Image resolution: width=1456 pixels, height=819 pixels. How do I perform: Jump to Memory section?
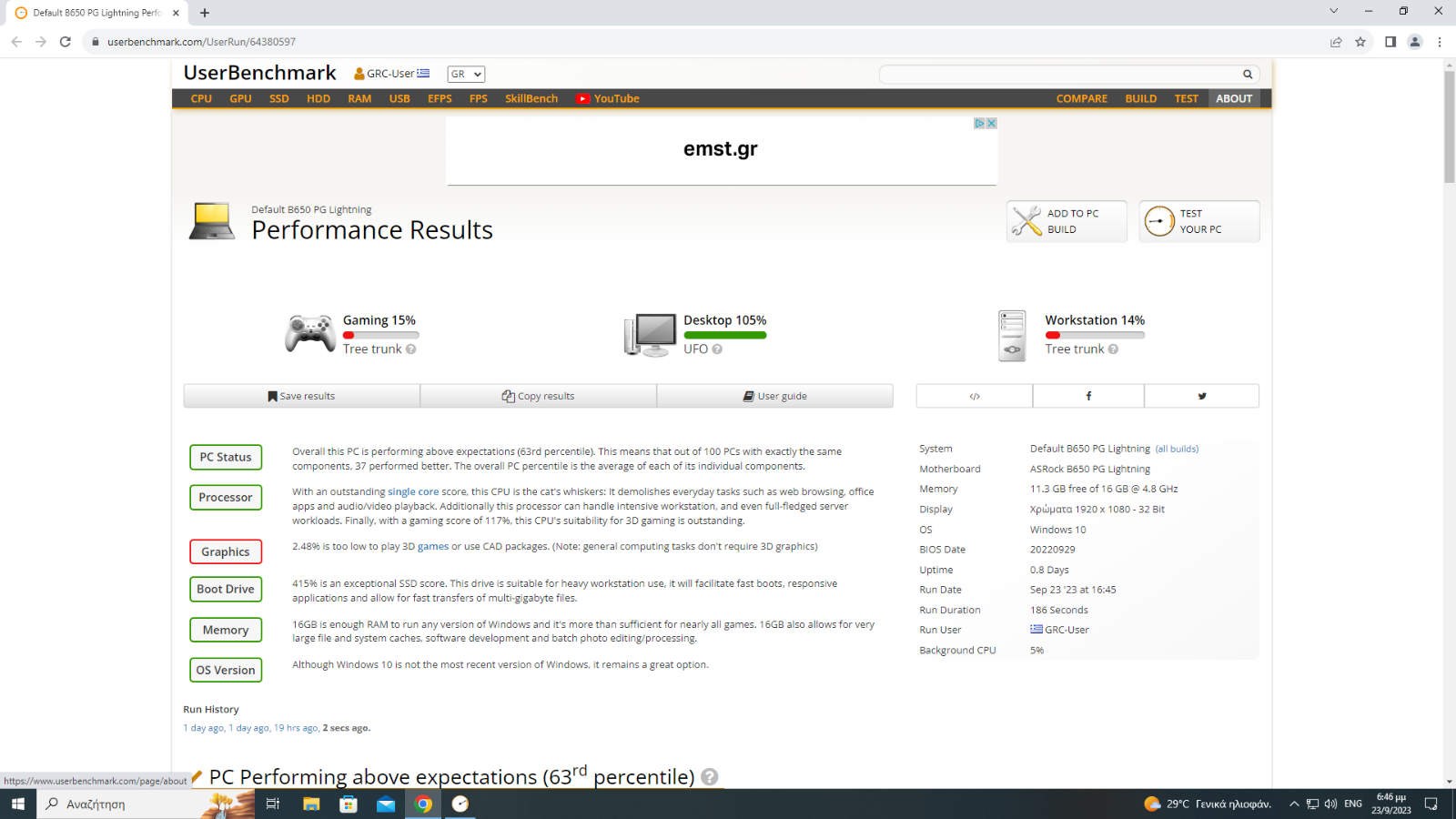click(226, 630)
